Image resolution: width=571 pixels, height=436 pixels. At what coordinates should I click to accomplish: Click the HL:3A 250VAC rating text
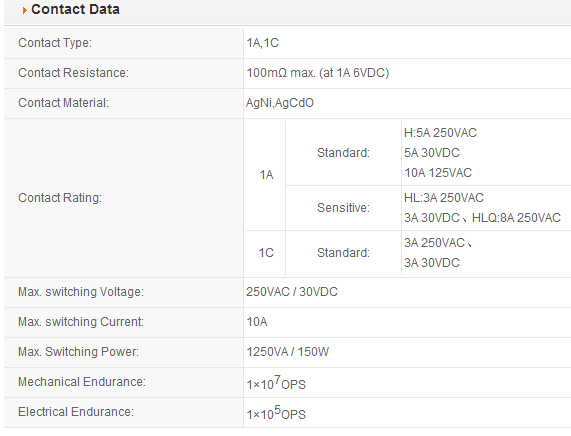click(444, 198)
